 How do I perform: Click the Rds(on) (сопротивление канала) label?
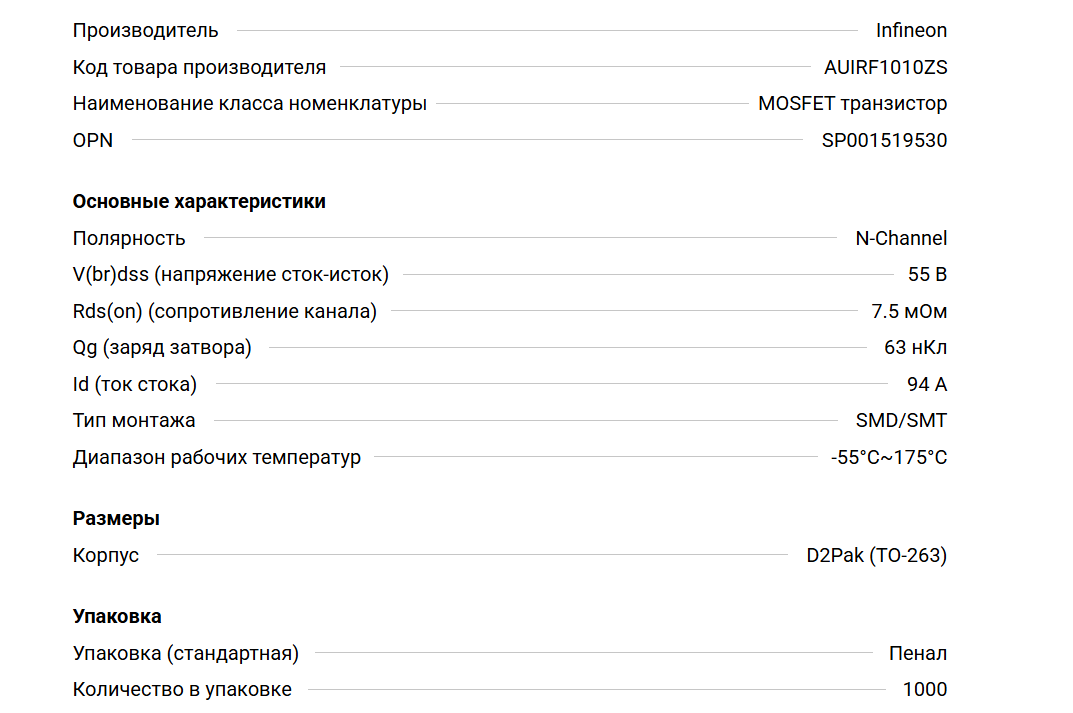click(224, 312)
